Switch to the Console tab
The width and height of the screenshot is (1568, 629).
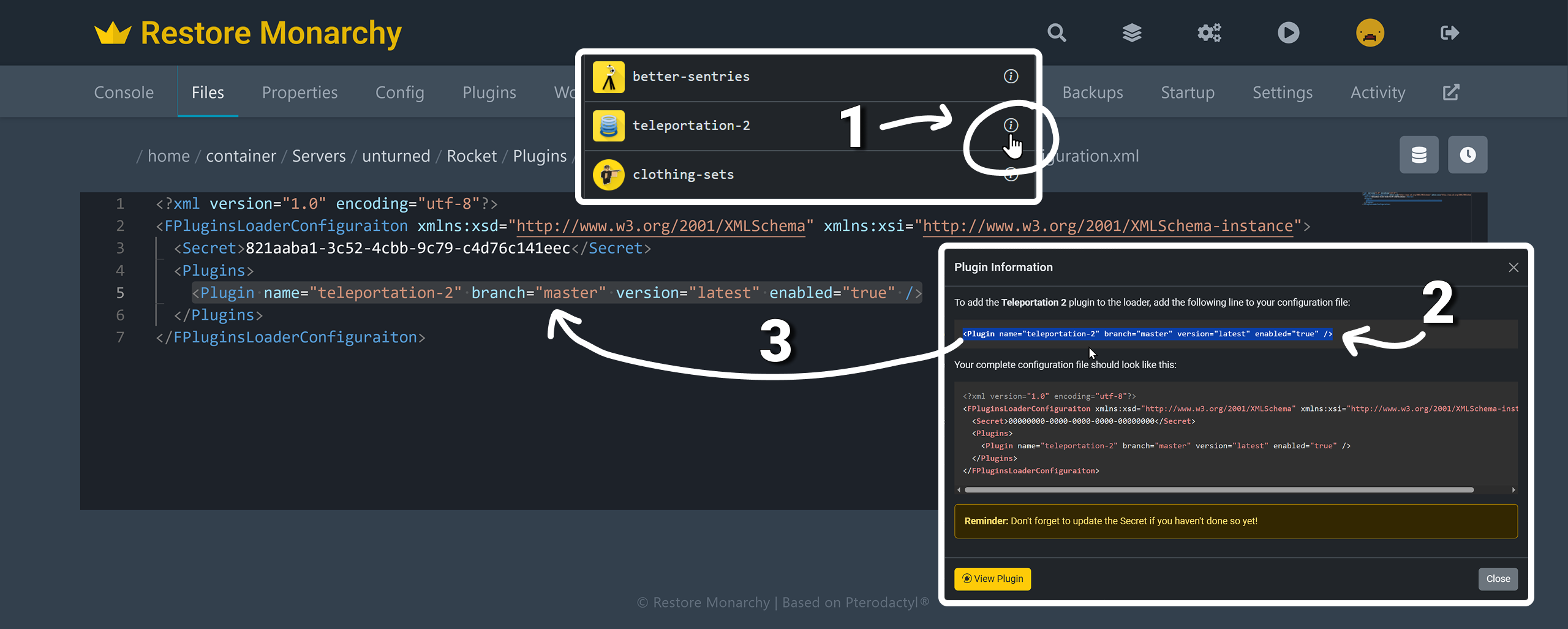pyautogui.click(x=124, y=92)
